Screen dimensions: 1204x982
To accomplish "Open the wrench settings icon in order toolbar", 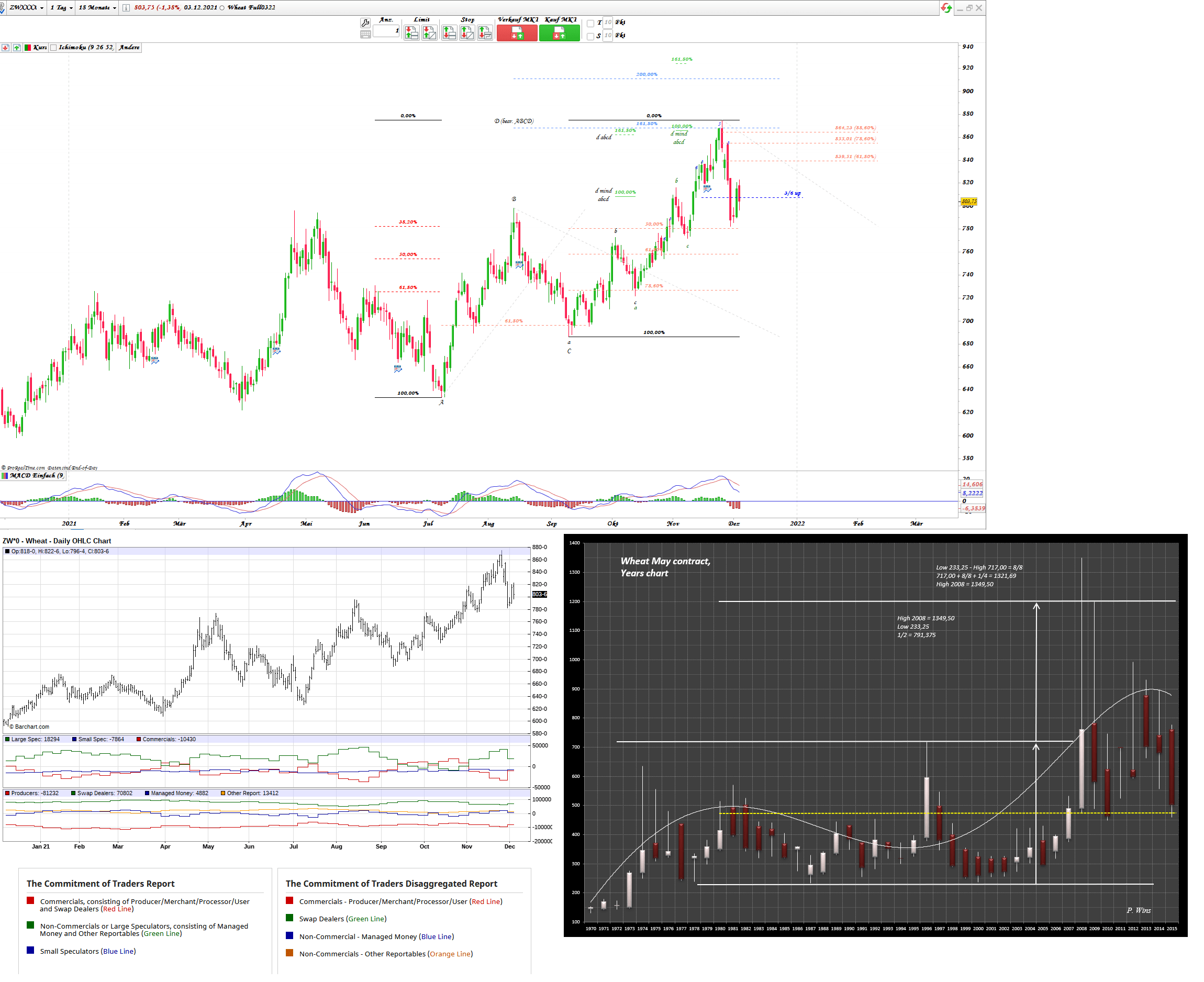I will tap(365, 23).
